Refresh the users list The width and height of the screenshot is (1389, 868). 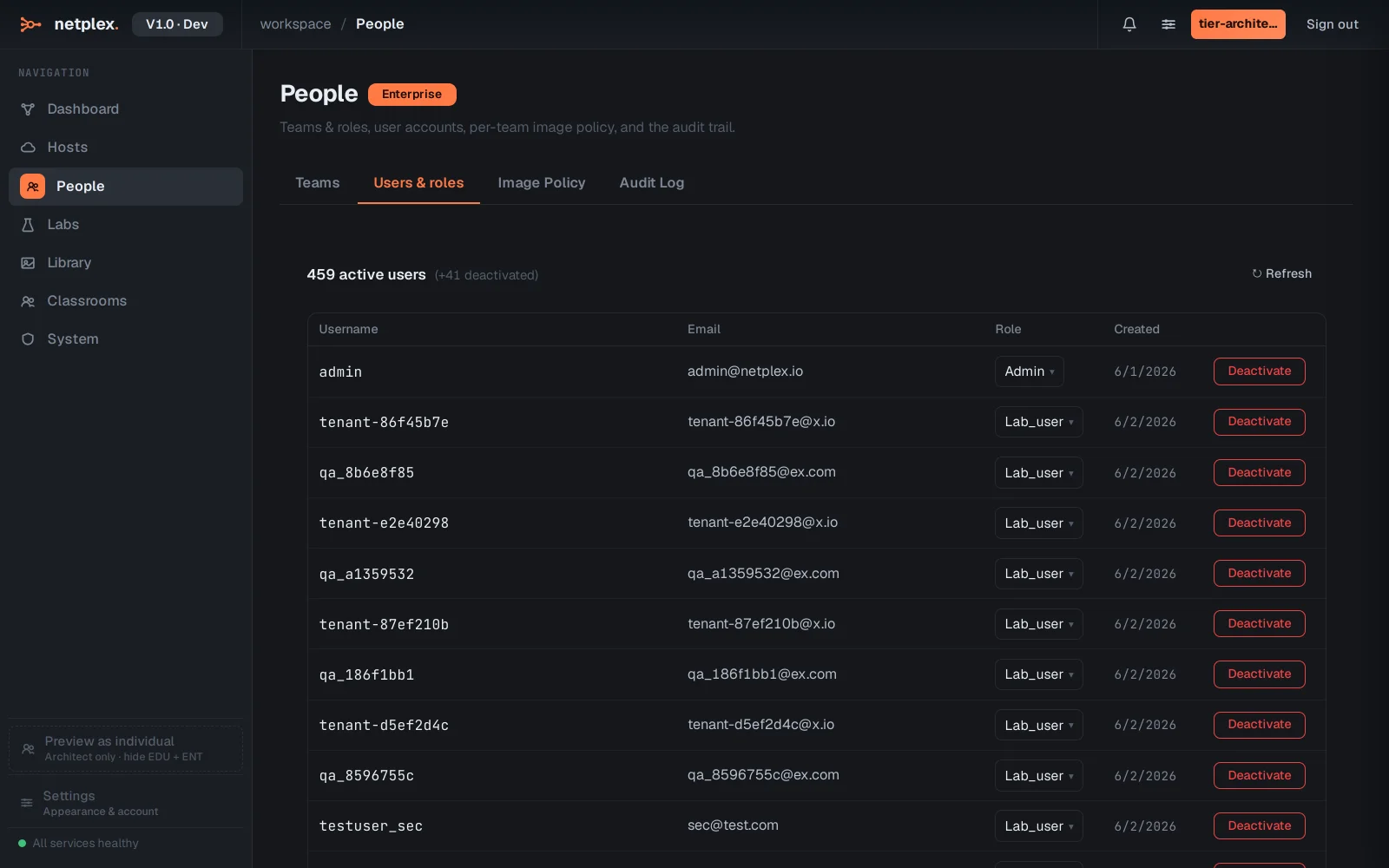point(1282,273)
